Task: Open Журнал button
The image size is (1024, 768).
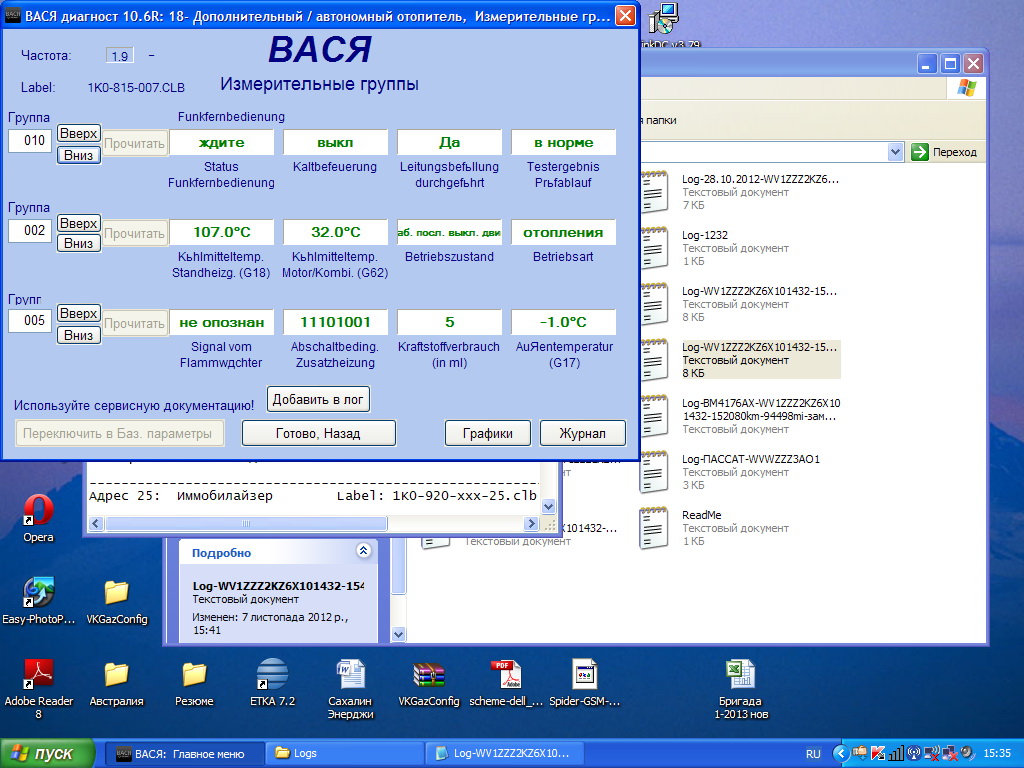Action: (x=583, y=434)
